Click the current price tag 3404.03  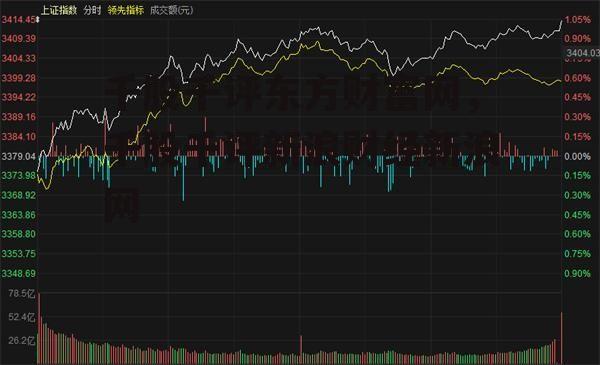(x=582, y=53)
